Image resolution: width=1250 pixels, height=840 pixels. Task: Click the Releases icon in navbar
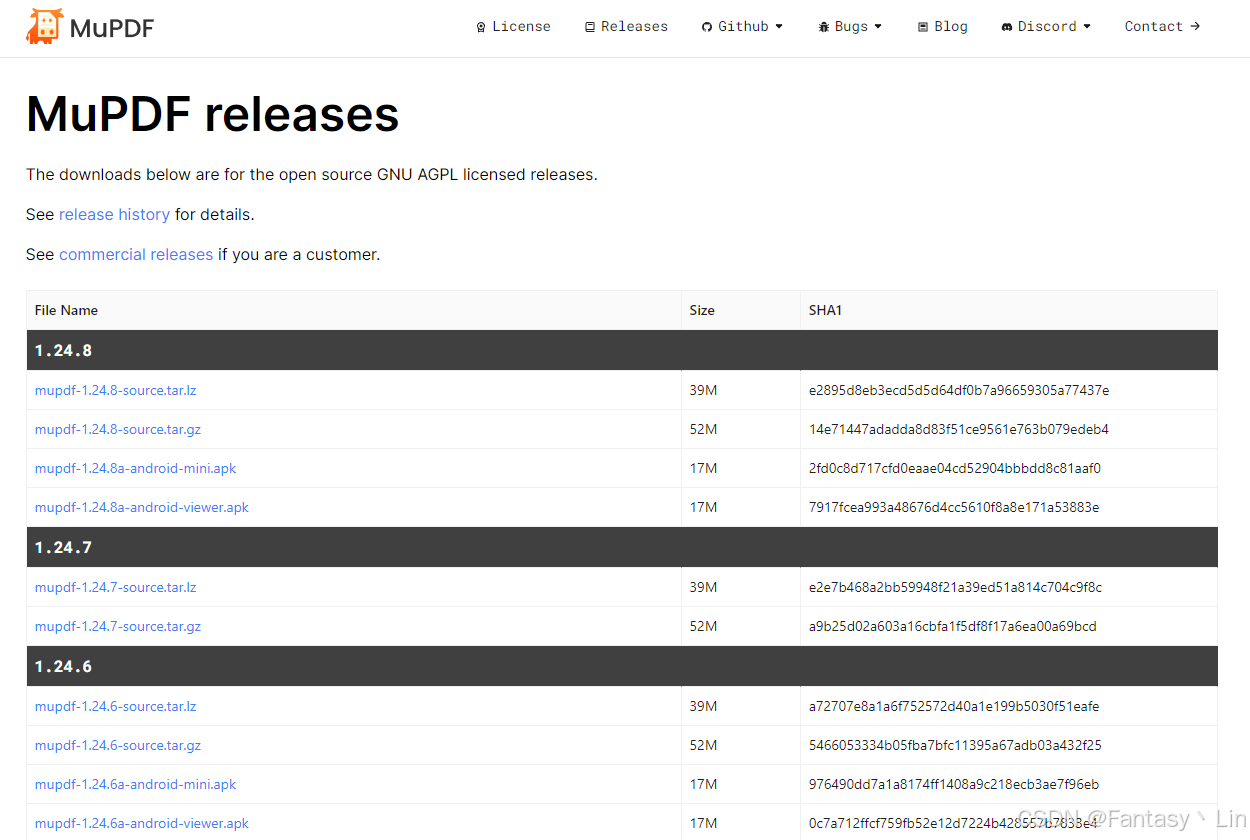pos(590,27)
